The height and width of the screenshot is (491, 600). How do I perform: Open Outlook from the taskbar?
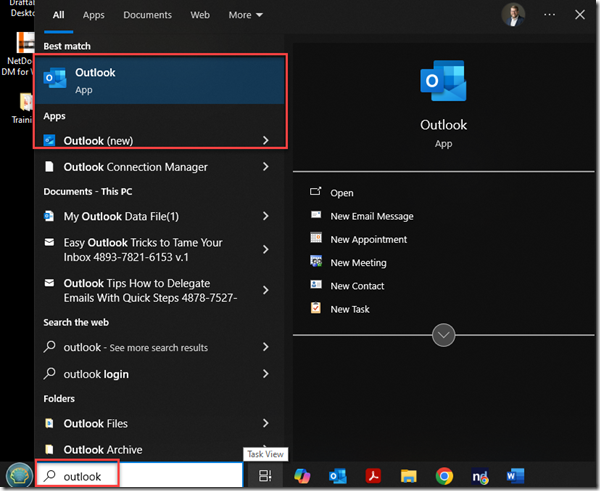[x=338, y=476]
